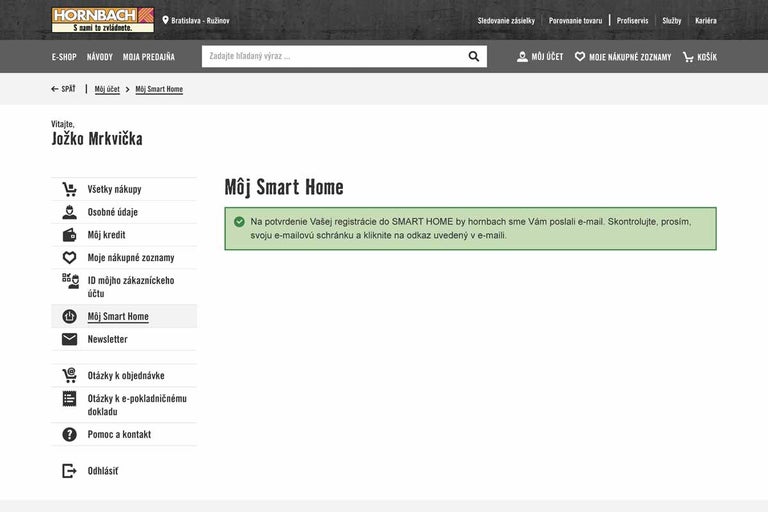Open the shopping cart icon

coord(688,57)
